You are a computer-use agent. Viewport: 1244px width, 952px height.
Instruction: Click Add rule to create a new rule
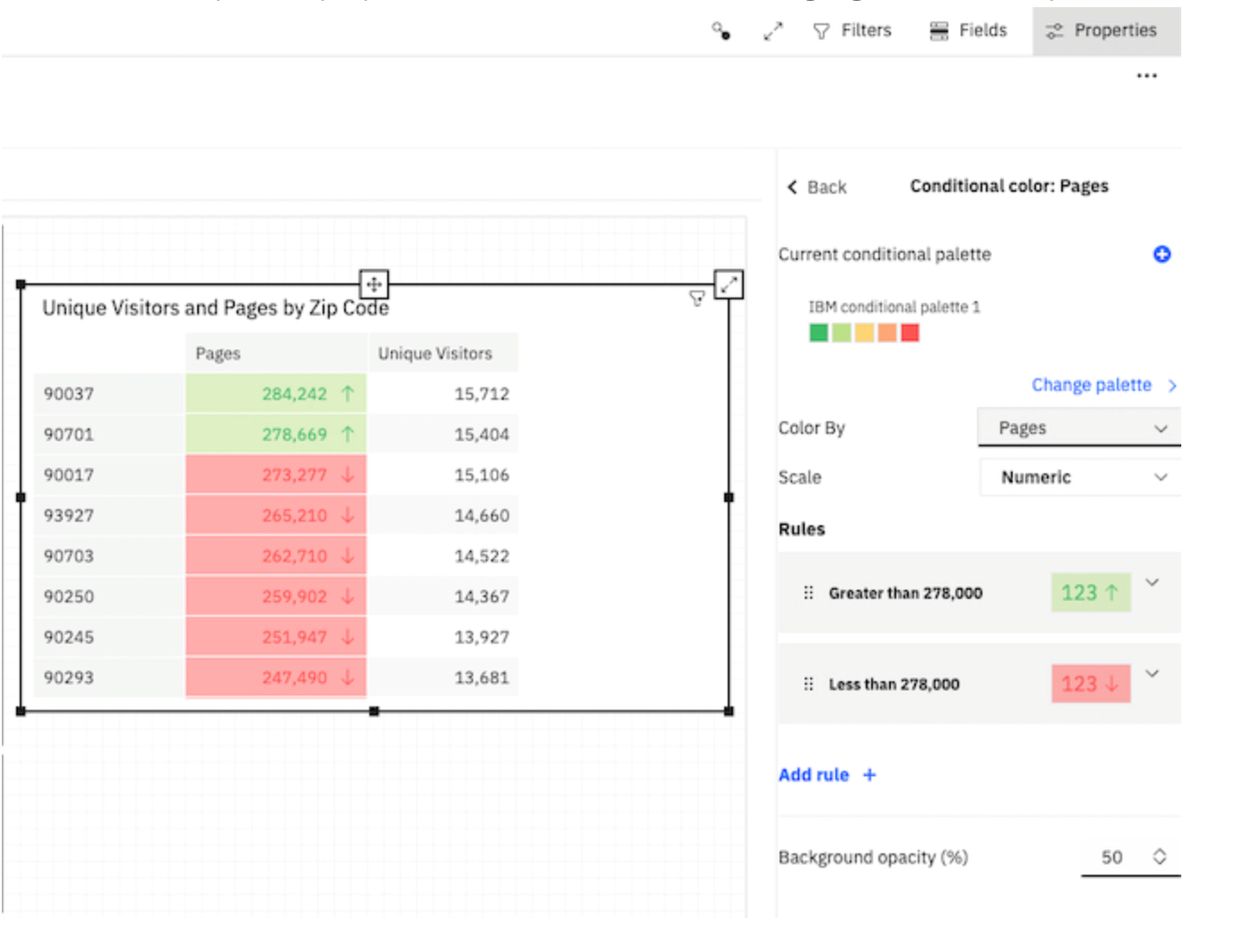pyautogui.click(x=825, y=775)
